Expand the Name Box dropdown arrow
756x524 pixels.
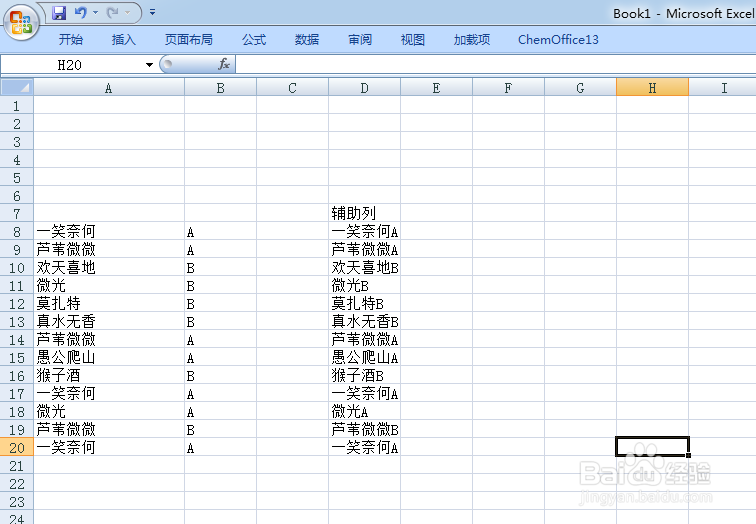(x=149, y=65)
